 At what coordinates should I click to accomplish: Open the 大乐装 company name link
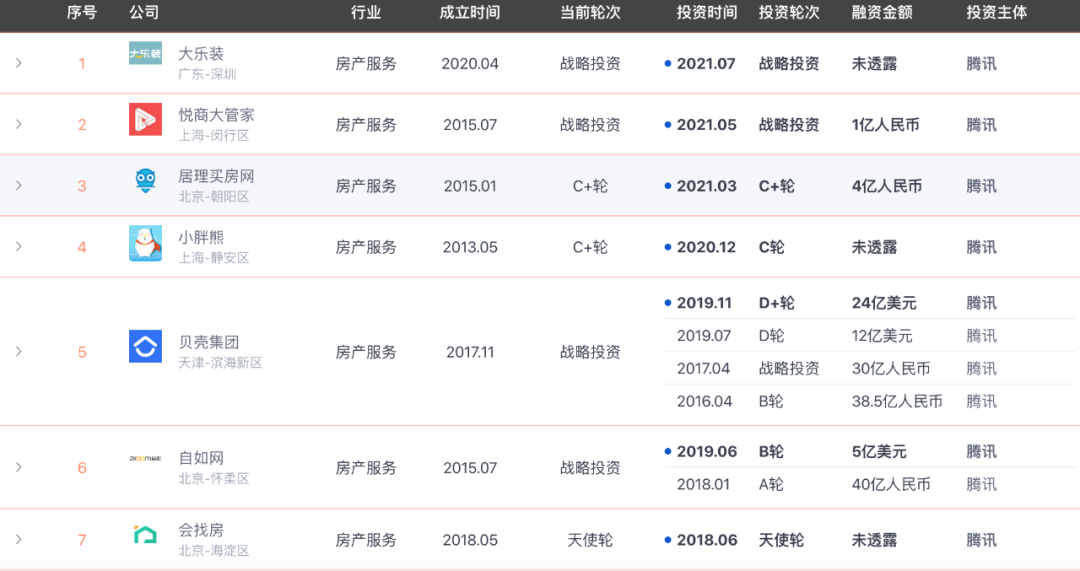click(201, 54)
